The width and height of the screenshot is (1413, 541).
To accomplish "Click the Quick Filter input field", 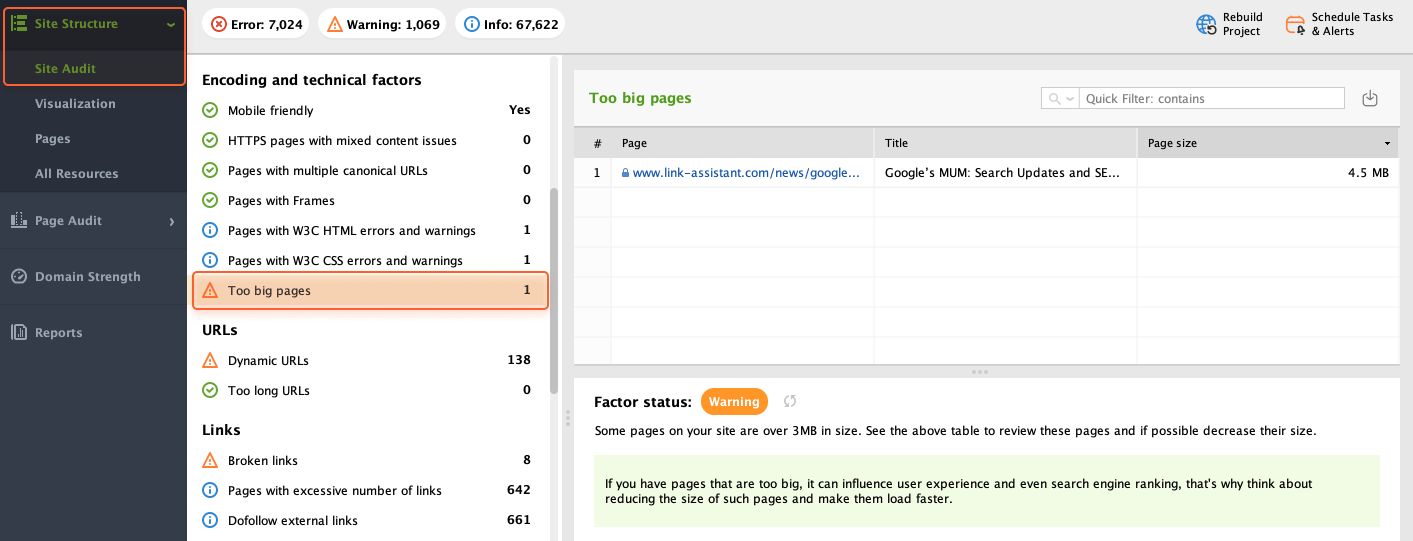I will [1212, 98].
